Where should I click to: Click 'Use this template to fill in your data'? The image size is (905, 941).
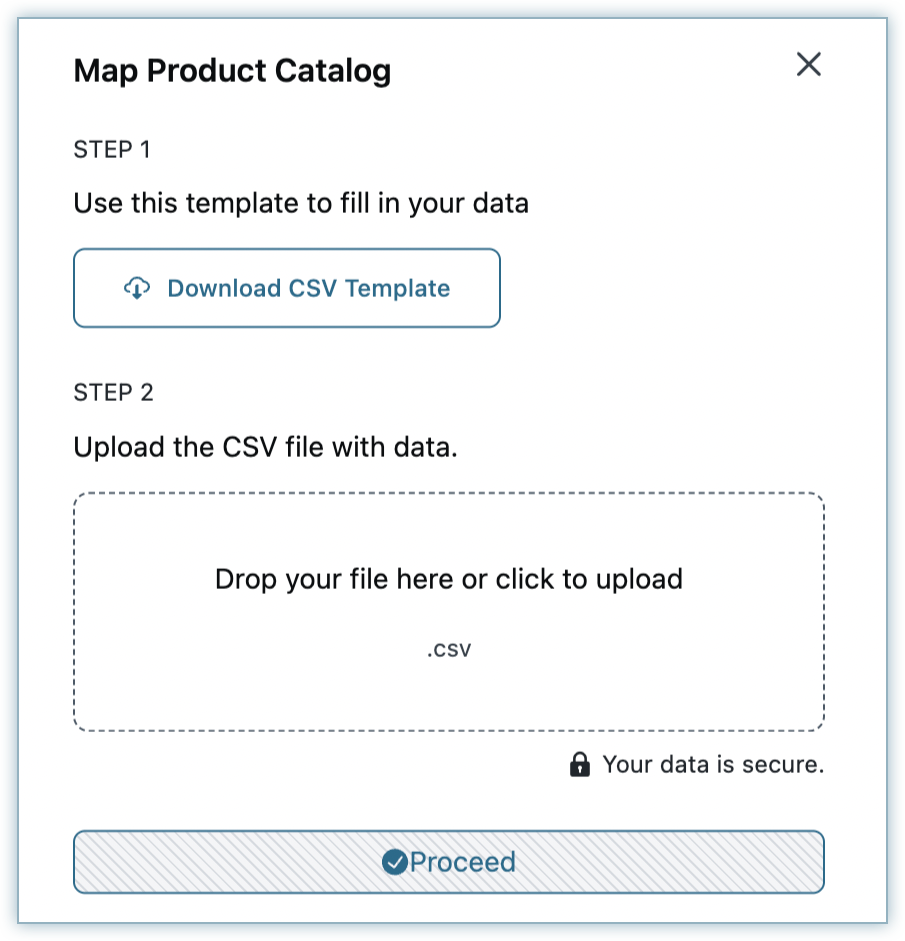coord(301,204)
